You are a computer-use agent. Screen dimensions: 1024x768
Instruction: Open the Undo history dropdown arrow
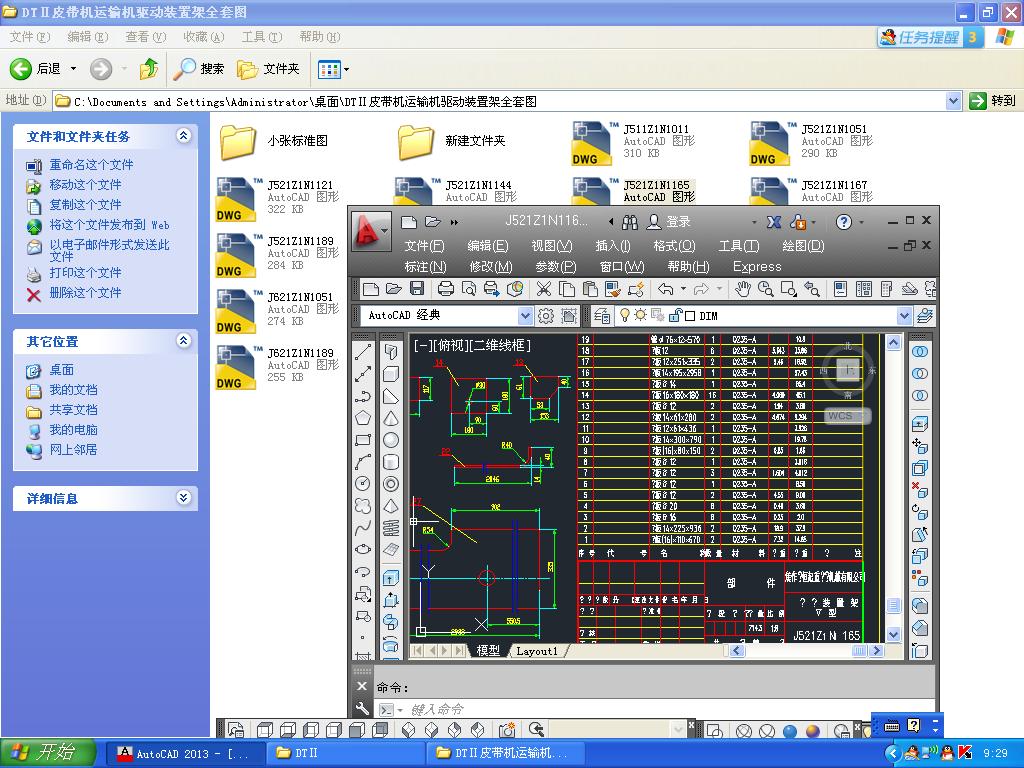pos(683,289)
